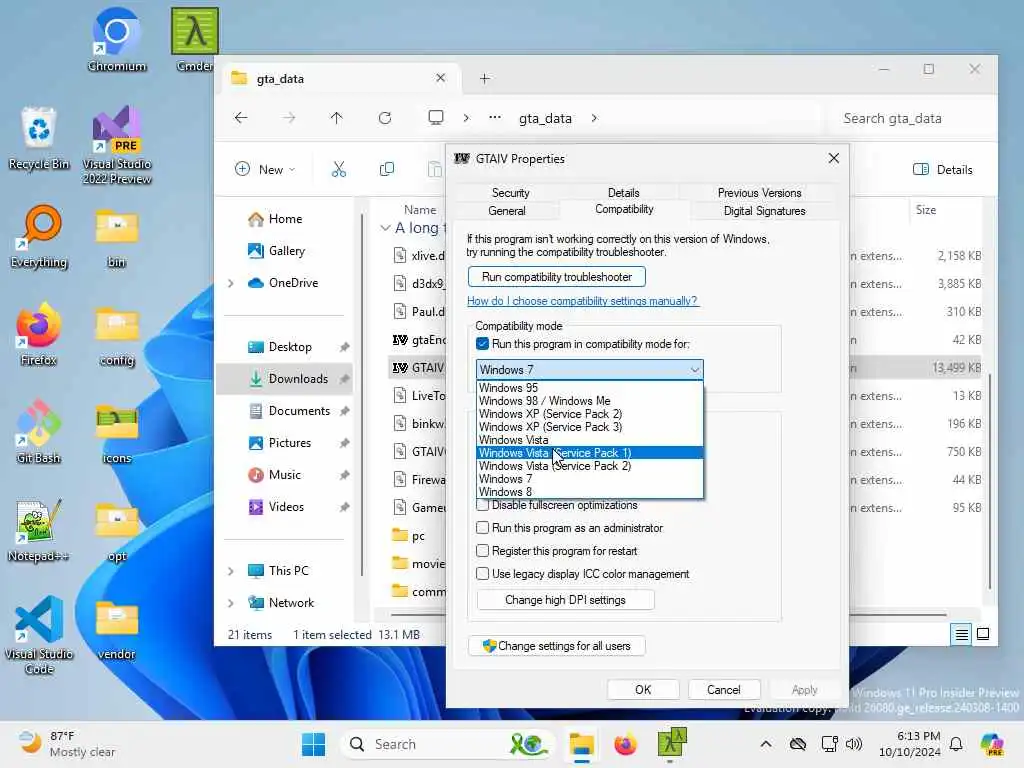Open a new Explorer tab with plus
This screenshot has height=768, width=1024.
[x=485, y=78]
